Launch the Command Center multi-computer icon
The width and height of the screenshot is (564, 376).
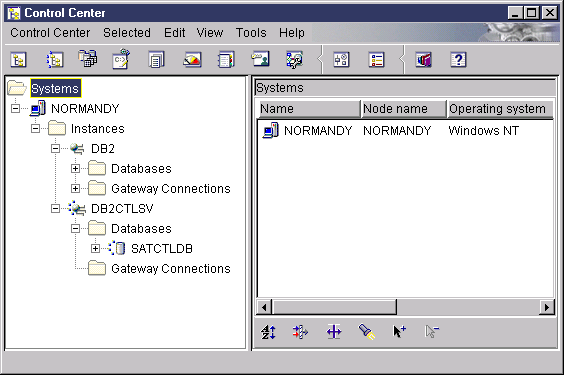tap(87, 59)
